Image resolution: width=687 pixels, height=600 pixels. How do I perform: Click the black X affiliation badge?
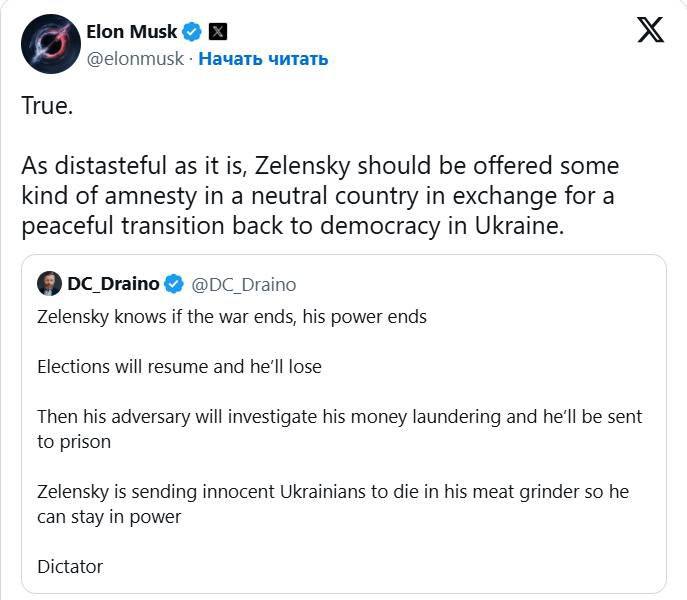click(x=217, y=32)
